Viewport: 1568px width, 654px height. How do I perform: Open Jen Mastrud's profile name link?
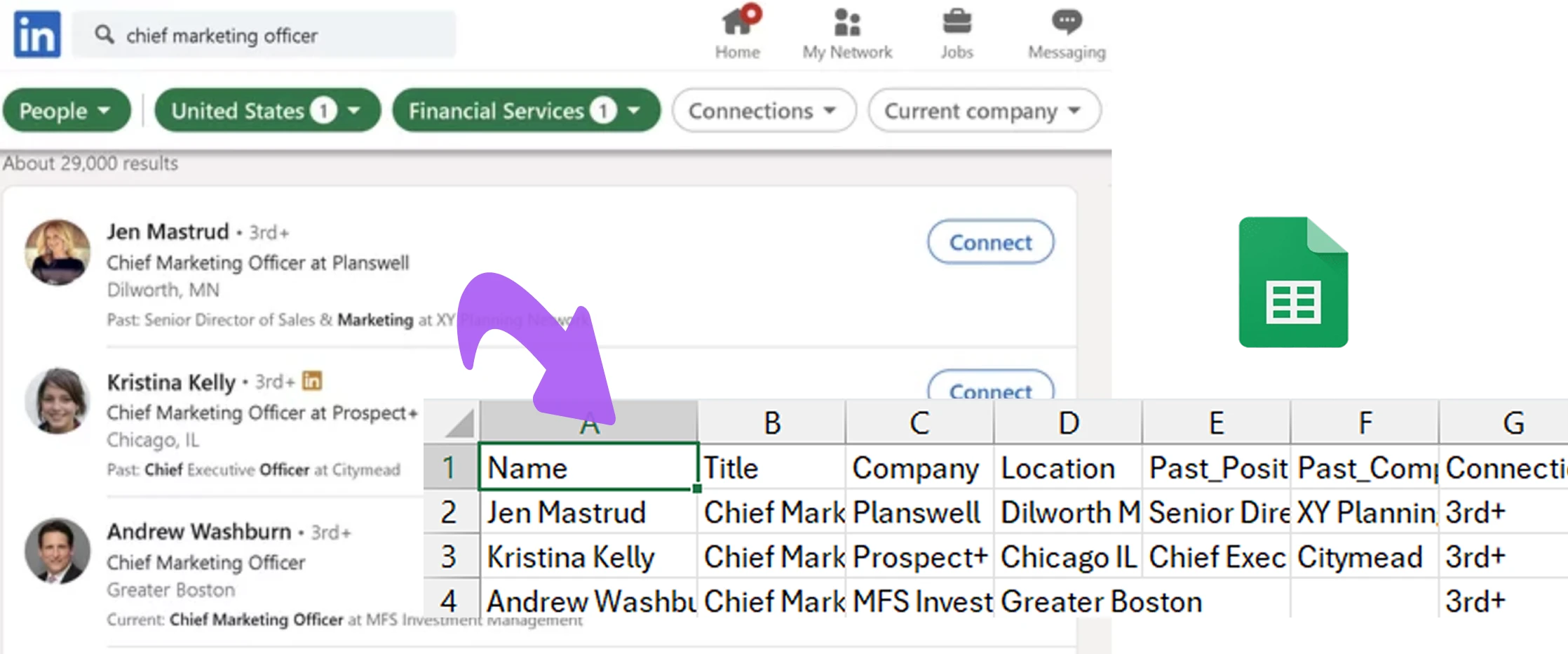[168, 232]
